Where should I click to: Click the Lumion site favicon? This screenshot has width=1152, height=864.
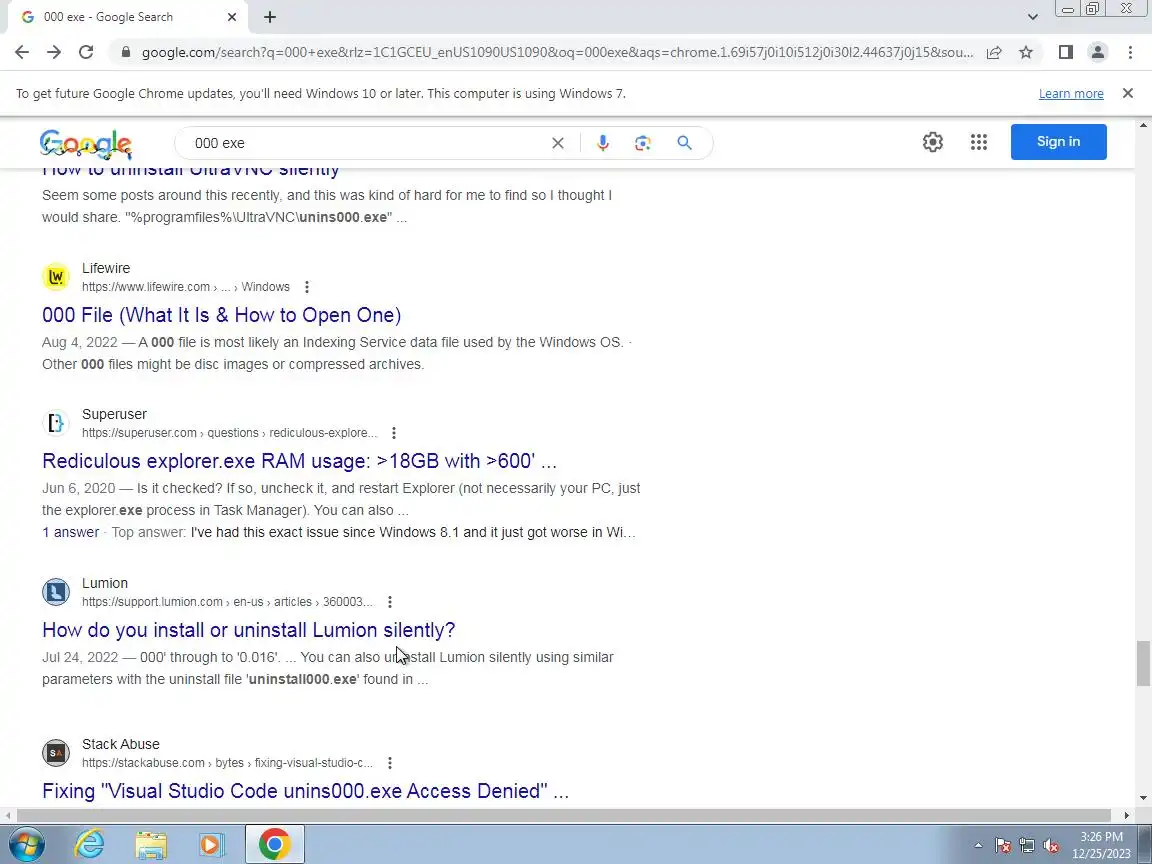click(x=56, y=592)
